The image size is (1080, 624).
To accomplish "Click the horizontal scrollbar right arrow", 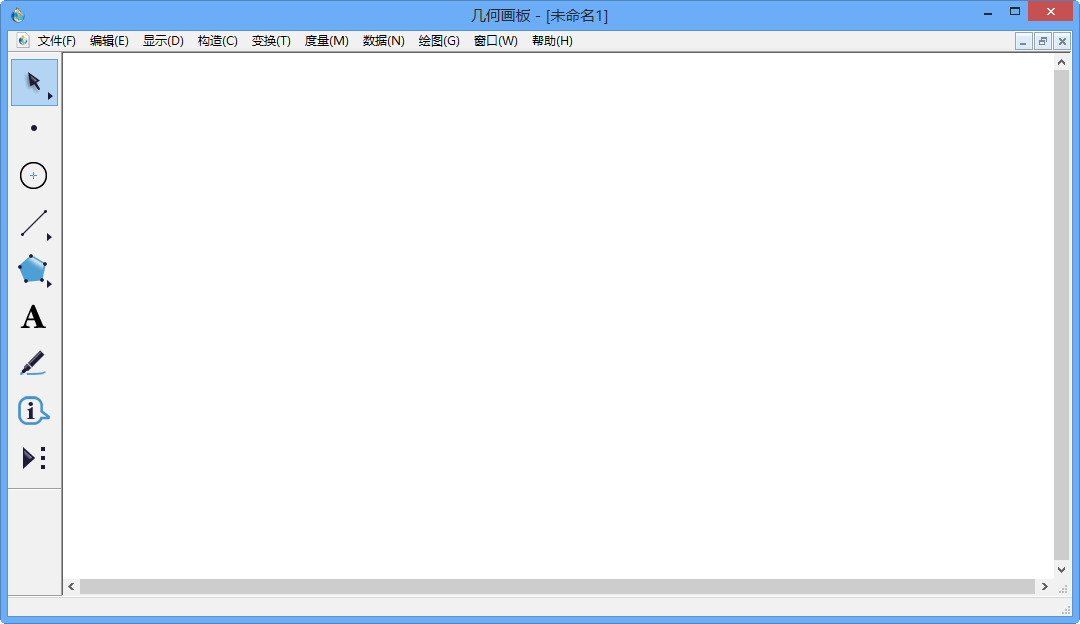I will (x=1045, y=587).
